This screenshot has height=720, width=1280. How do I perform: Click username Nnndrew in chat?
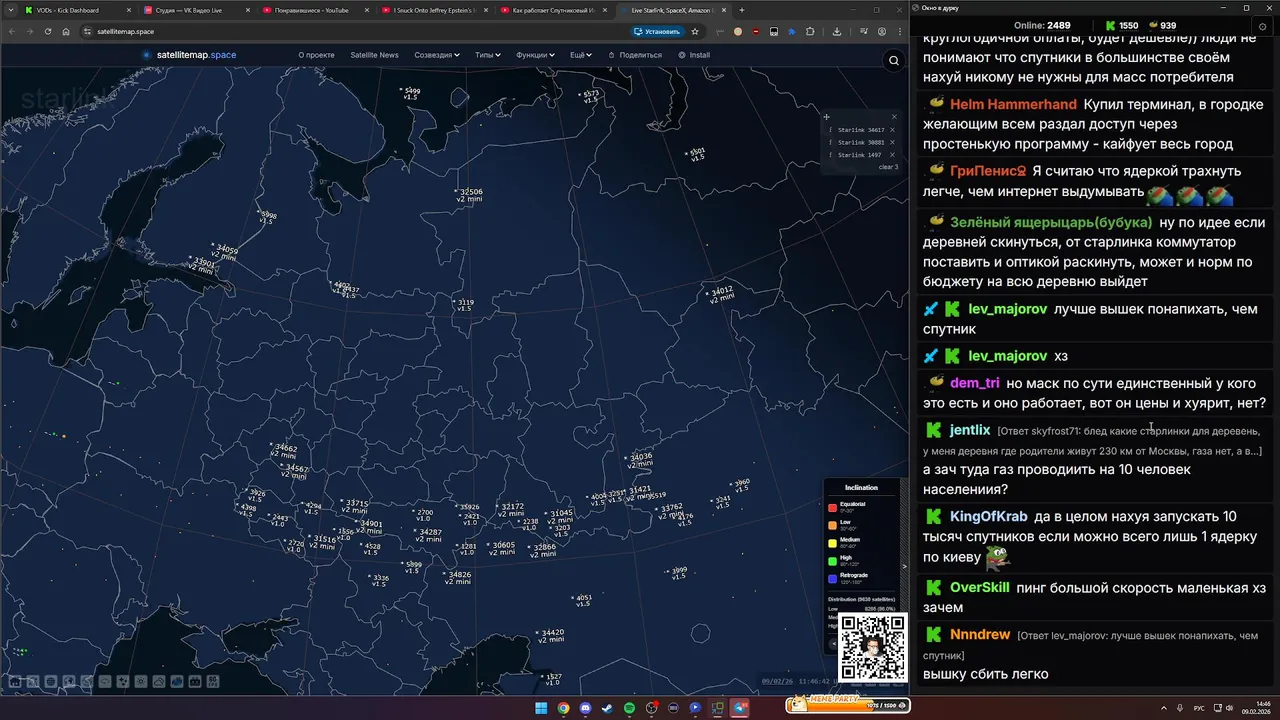979,634
